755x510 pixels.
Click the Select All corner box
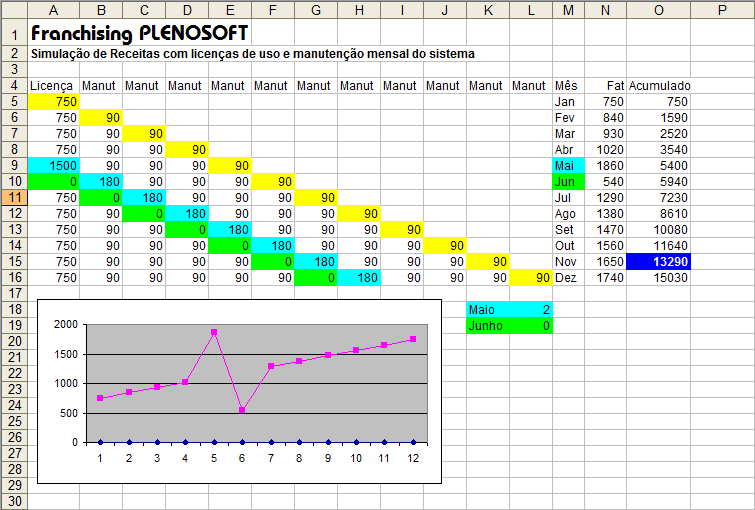coord(14,8)
